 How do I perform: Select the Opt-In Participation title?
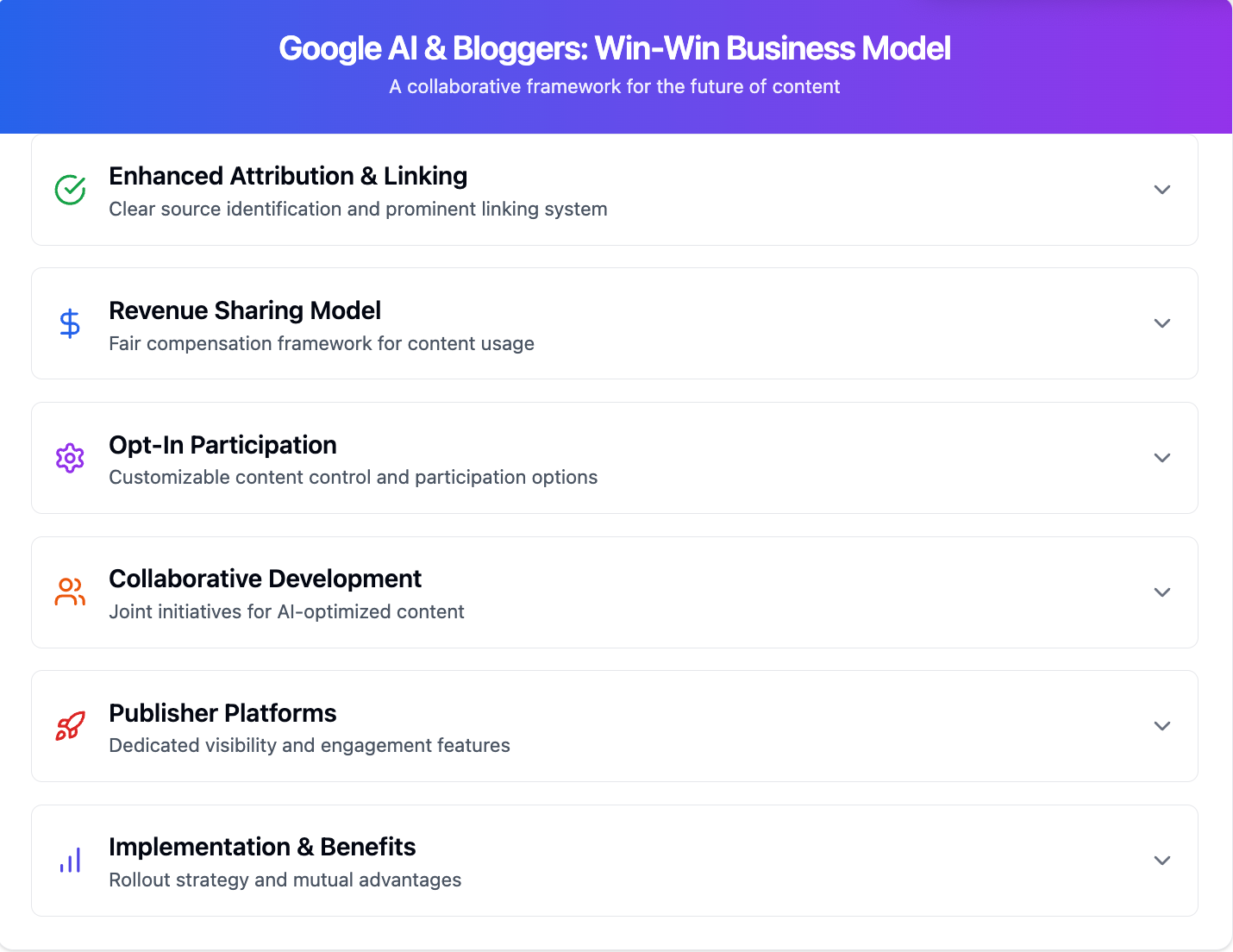tap(222, 445)
